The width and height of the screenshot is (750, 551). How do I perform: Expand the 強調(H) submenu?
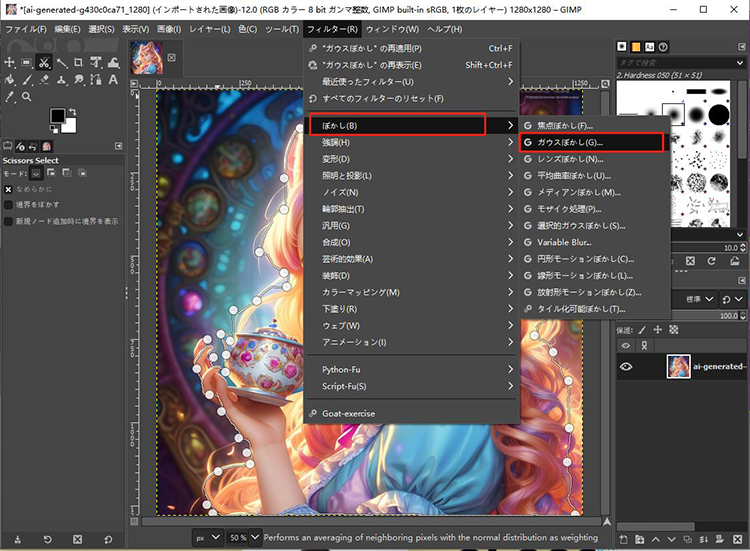[411, 143]
